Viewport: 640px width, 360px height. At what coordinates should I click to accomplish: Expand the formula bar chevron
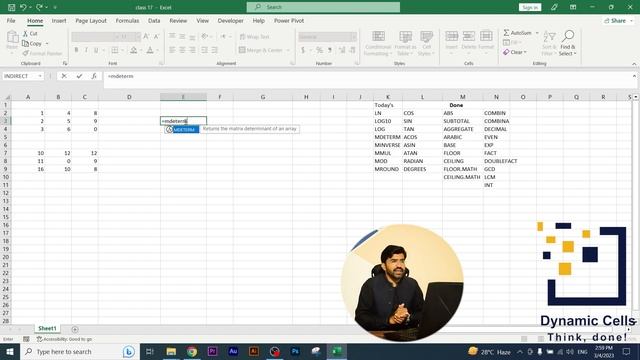(634, 76)
